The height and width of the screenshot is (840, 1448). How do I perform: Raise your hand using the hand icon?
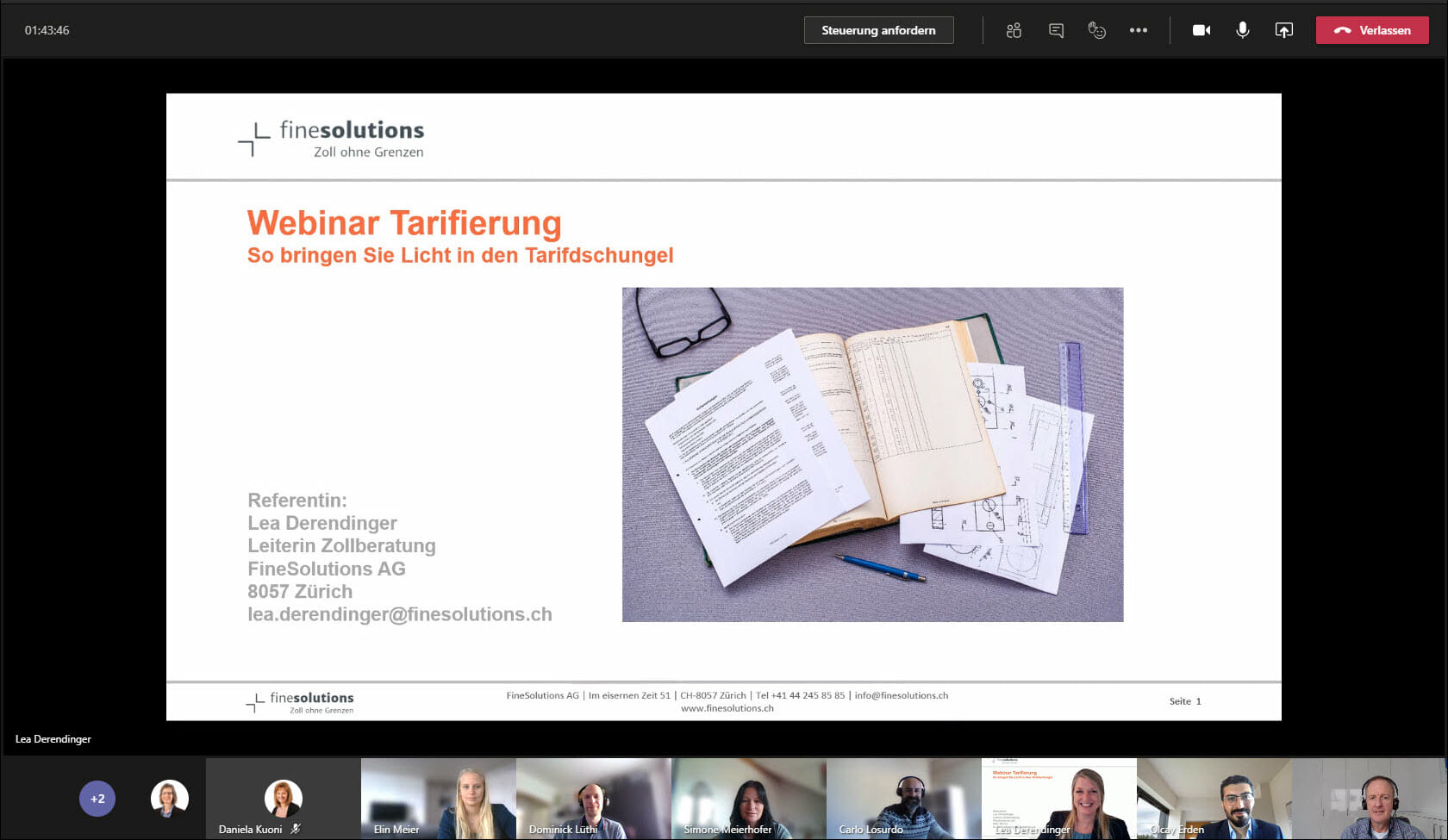pyautogui.click(x=1096, y=29)
